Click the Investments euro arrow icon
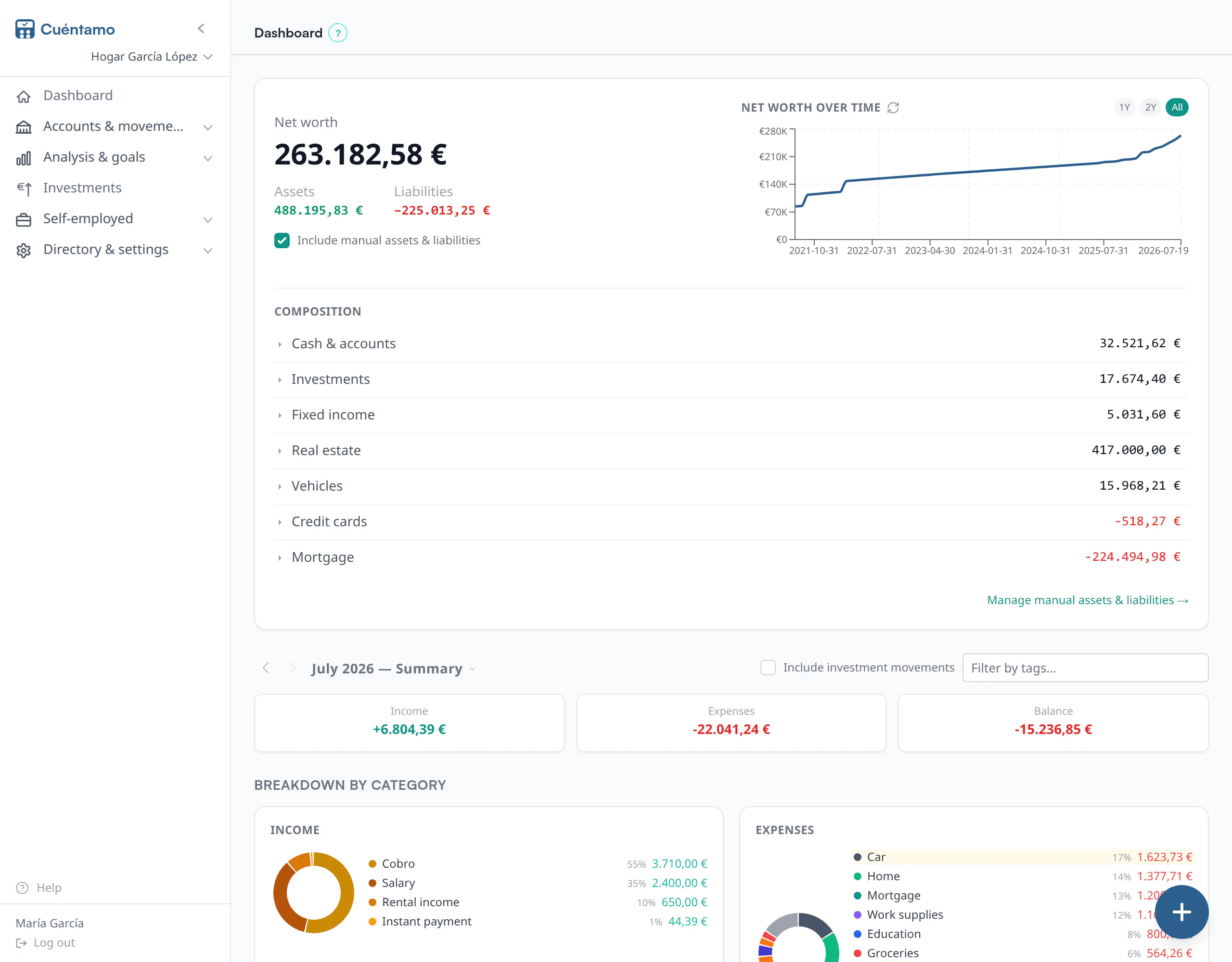This screenshot has height=962, width=1232. [x=24, y=189]
